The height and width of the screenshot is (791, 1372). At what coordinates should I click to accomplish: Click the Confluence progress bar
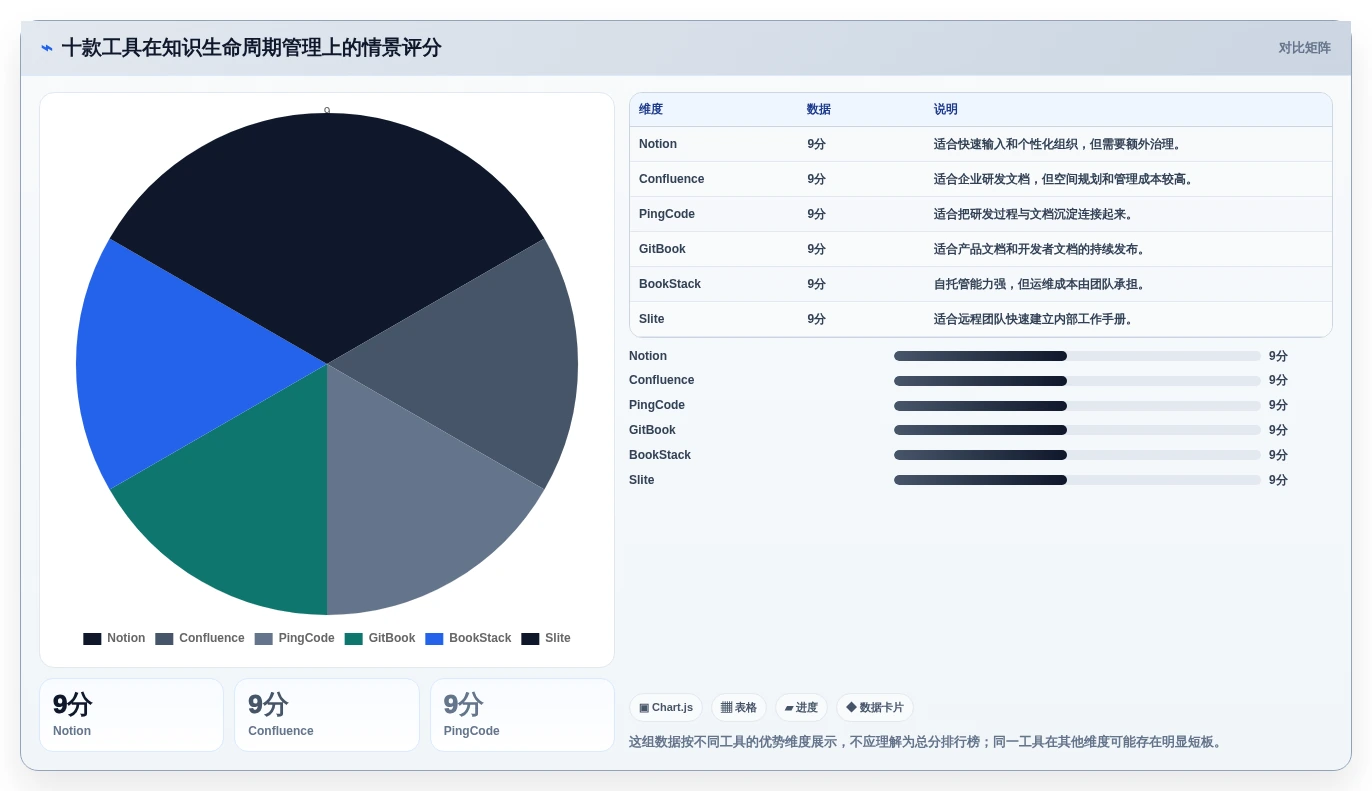[1077, 381]
